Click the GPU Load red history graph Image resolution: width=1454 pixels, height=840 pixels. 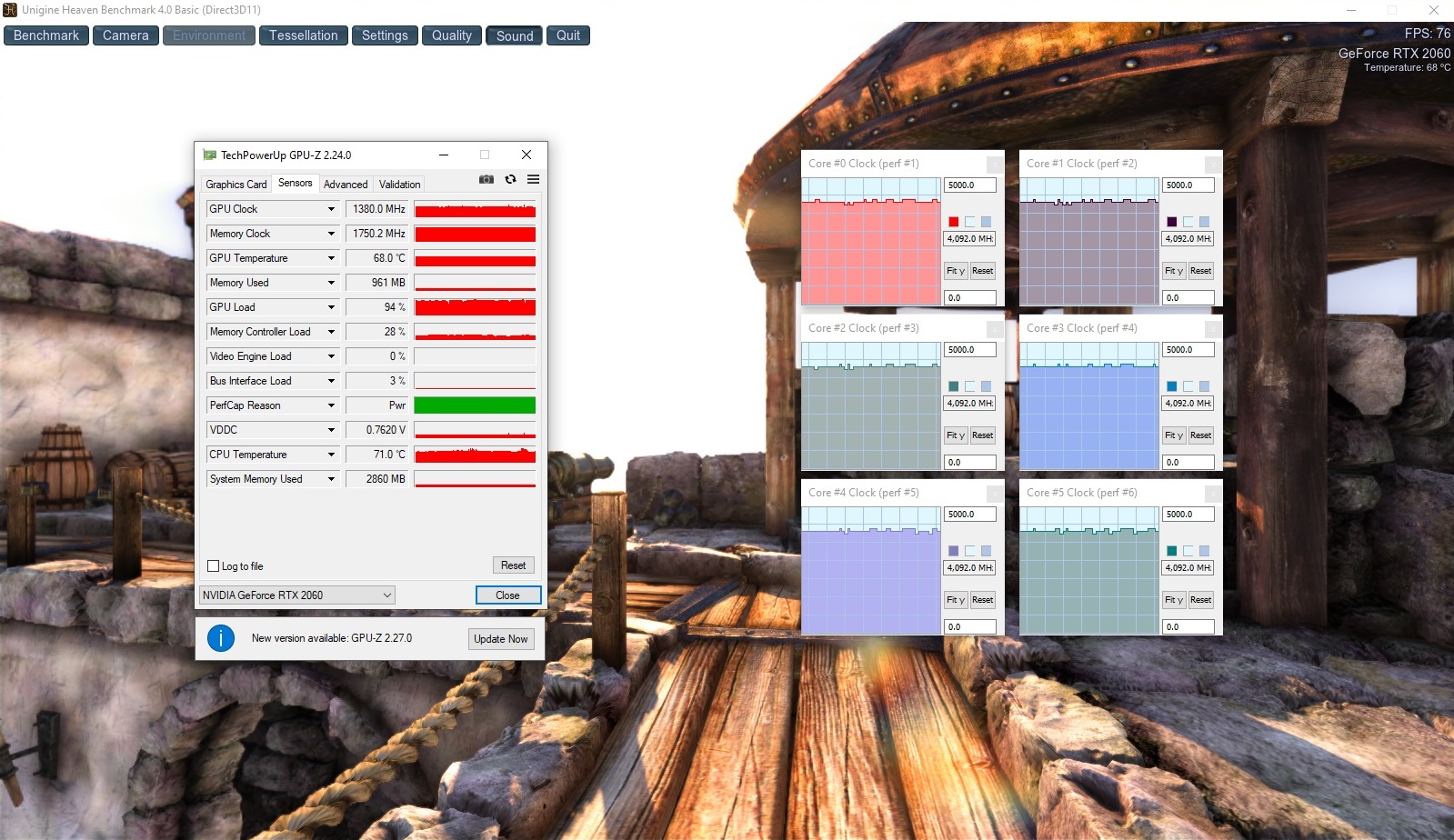475,307
